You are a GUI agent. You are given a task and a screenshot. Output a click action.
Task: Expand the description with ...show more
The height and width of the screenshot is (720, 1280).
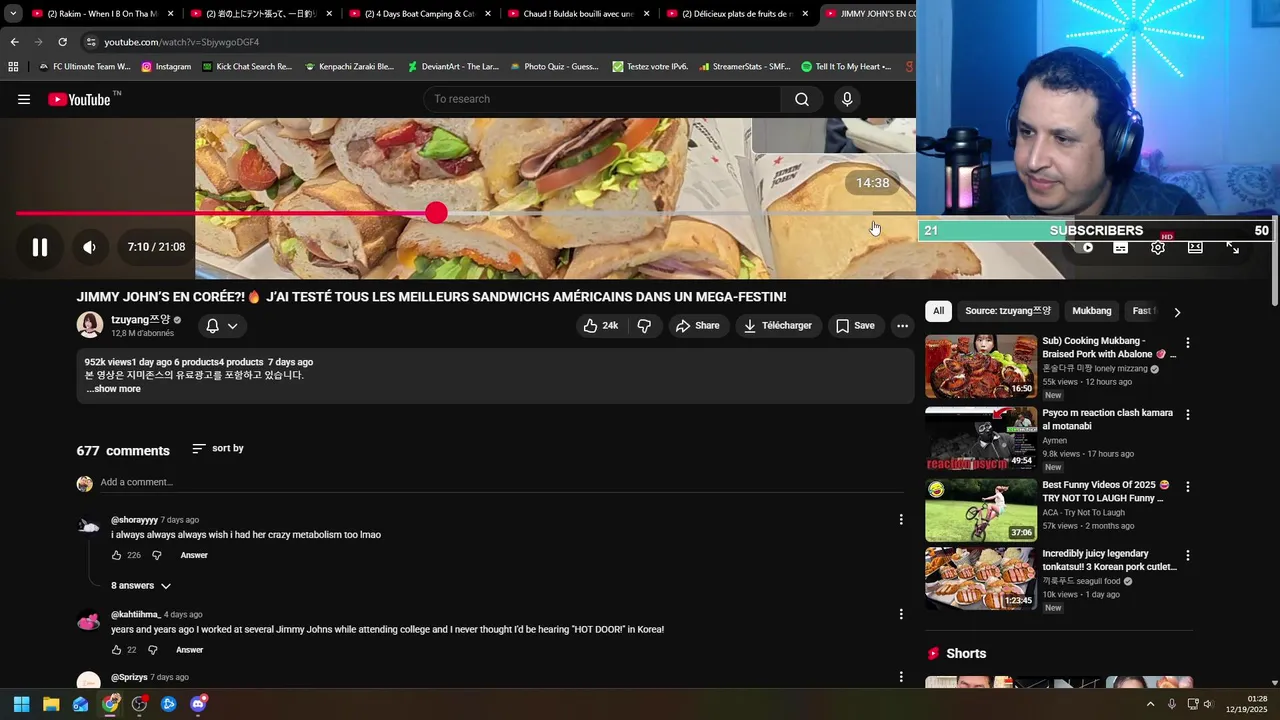coord(113,389)
